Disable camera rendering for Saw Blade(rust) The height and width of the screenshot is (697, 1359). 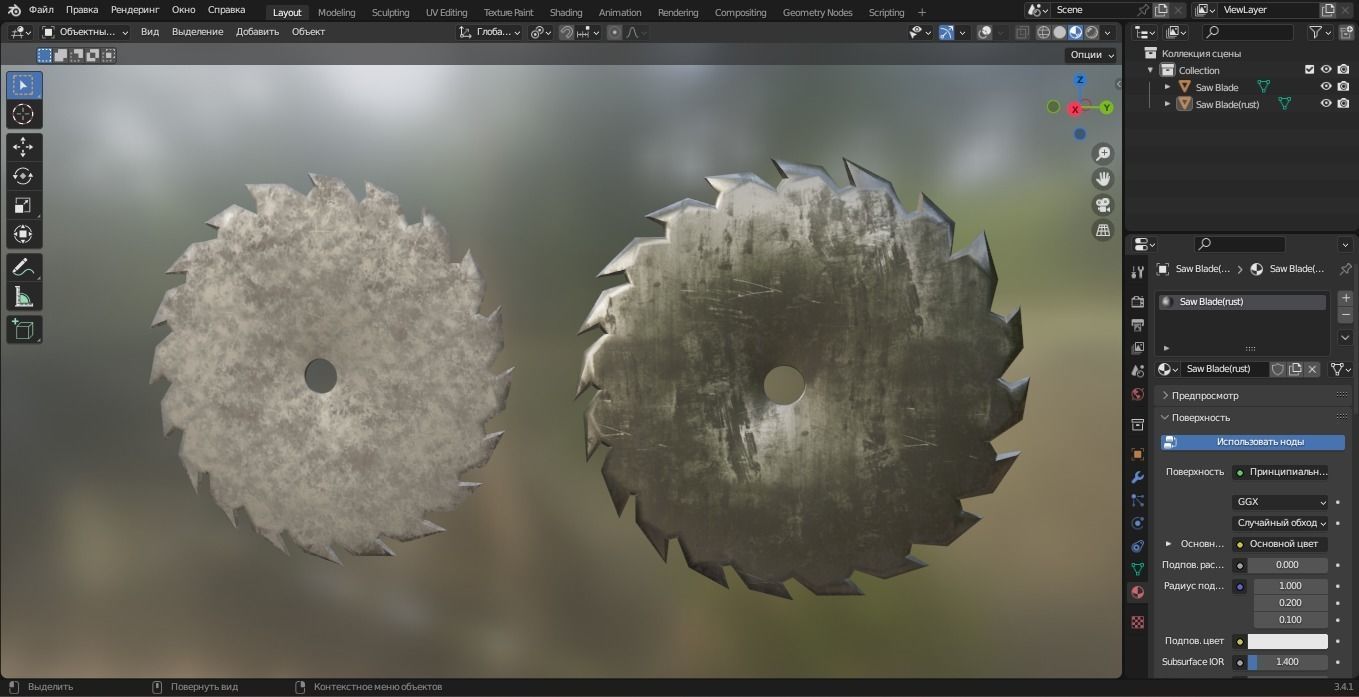pos(1345,104)
